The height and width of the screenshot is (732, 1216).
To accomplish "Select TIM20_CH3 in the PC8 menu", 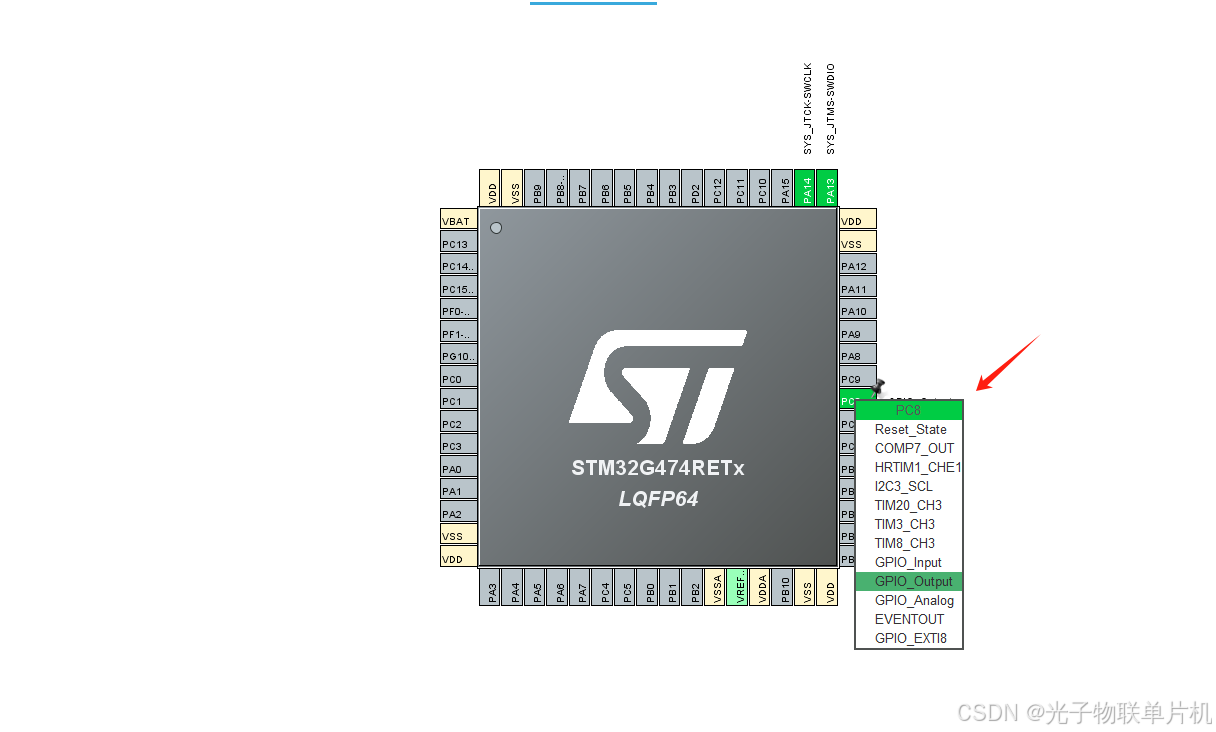I will [908, 505].
